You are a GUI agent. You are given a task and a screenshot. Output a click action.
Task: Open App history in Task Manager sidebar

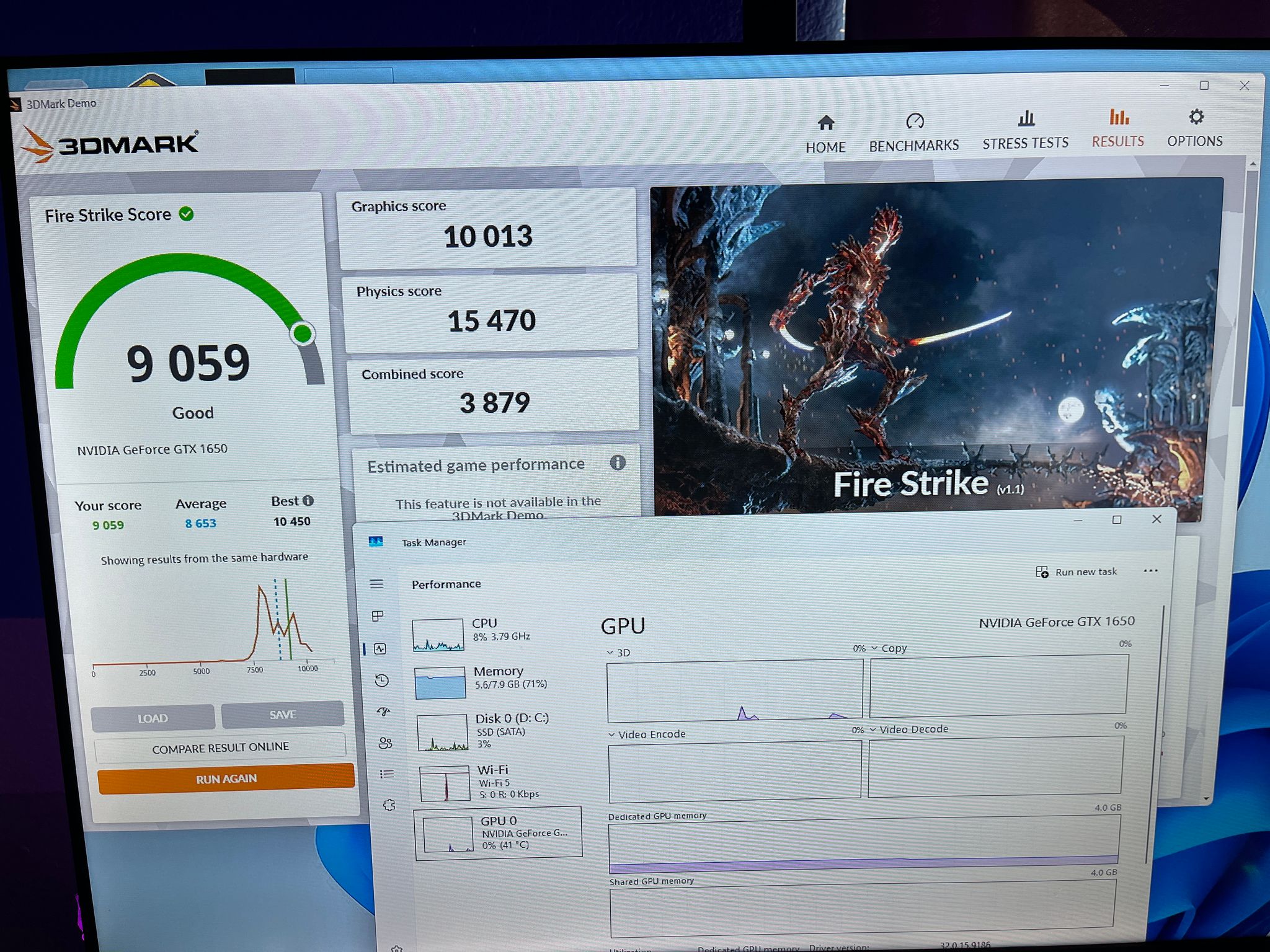pos(382,681)
